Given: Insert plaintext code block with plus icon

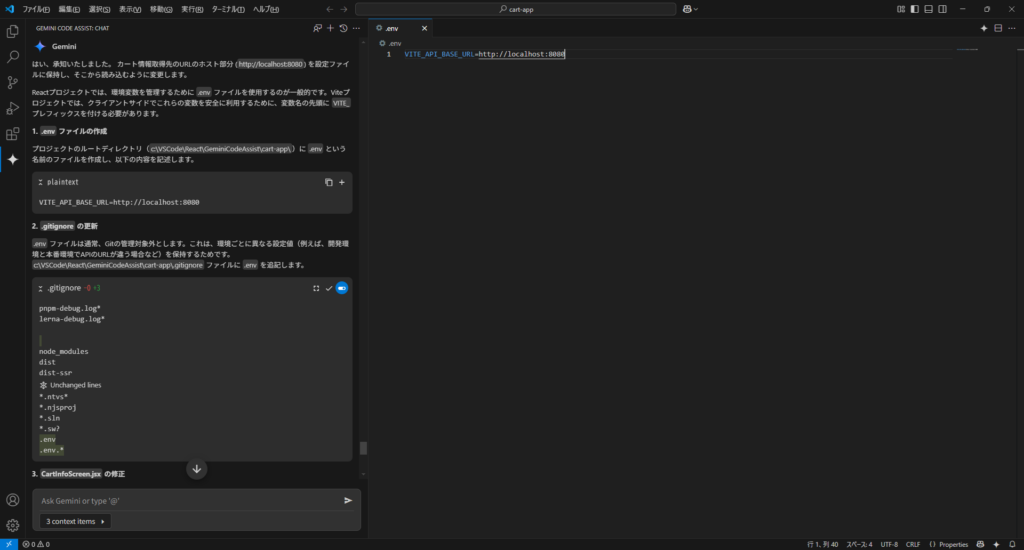Looking at the screenshot, I should [x=342, y=182].
